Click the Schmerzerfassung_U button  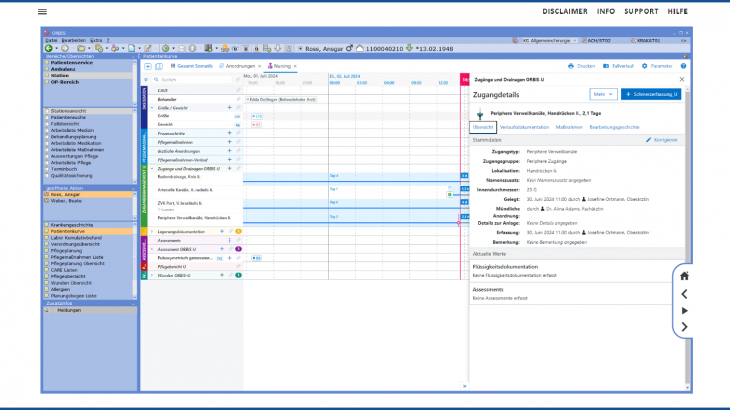point(652,94)
